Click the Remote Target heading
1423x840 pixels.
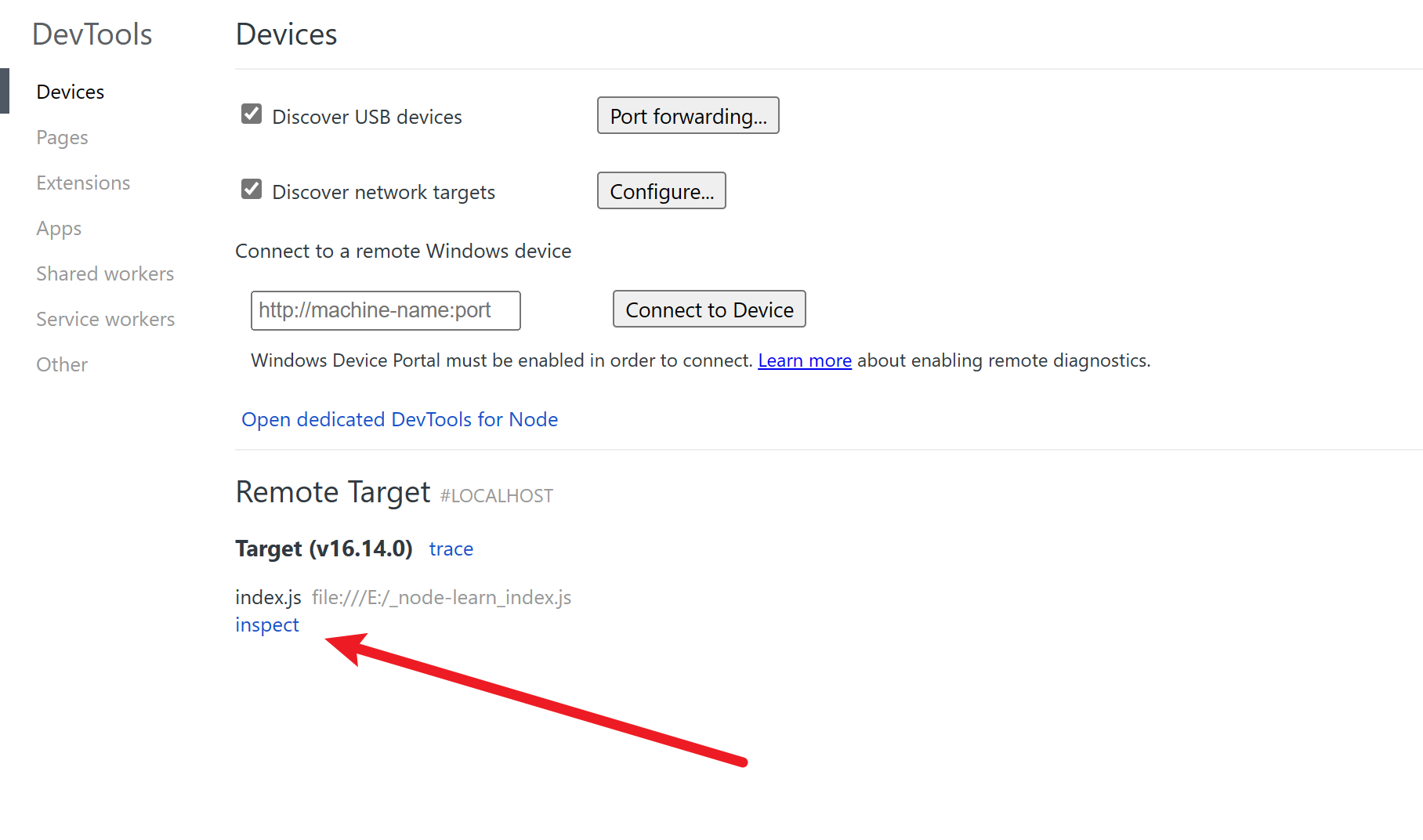[333, 492]
